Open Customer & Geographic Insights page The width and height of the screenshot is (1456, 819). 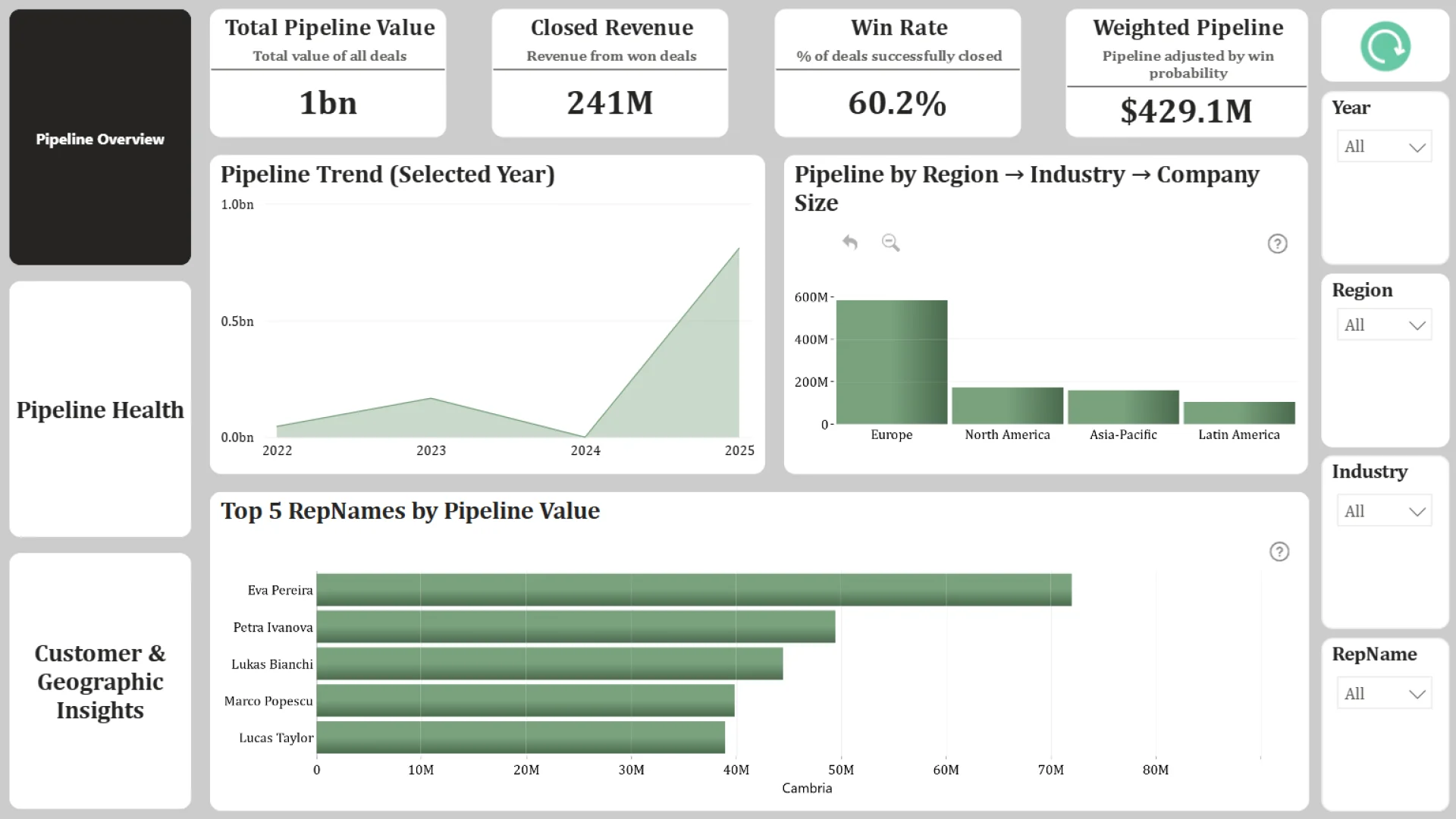(x=100, y=681)
